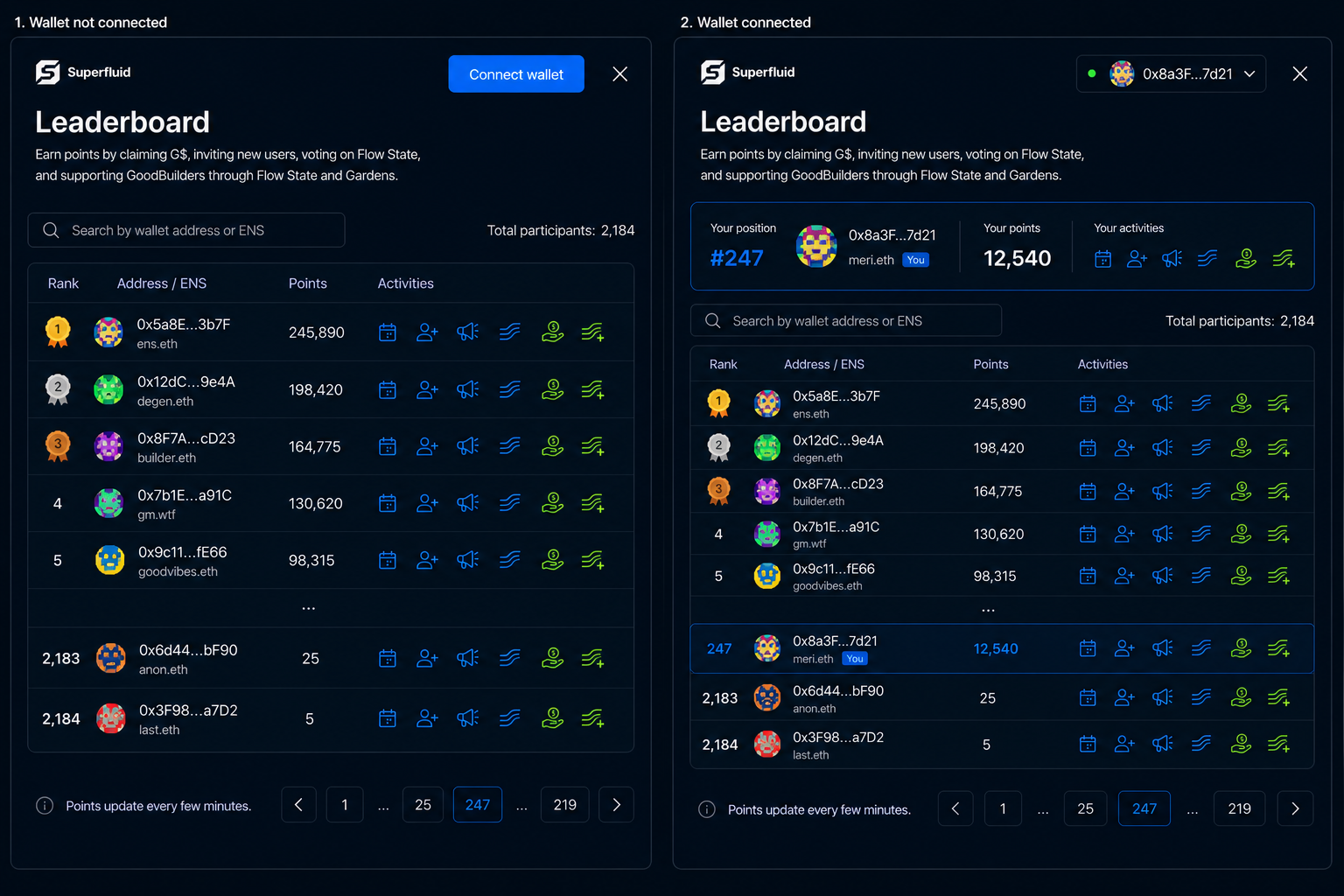Select page 247 in right panel pagination
Viewport: 1344px width, 896px height.
(x=1144, y=808)
